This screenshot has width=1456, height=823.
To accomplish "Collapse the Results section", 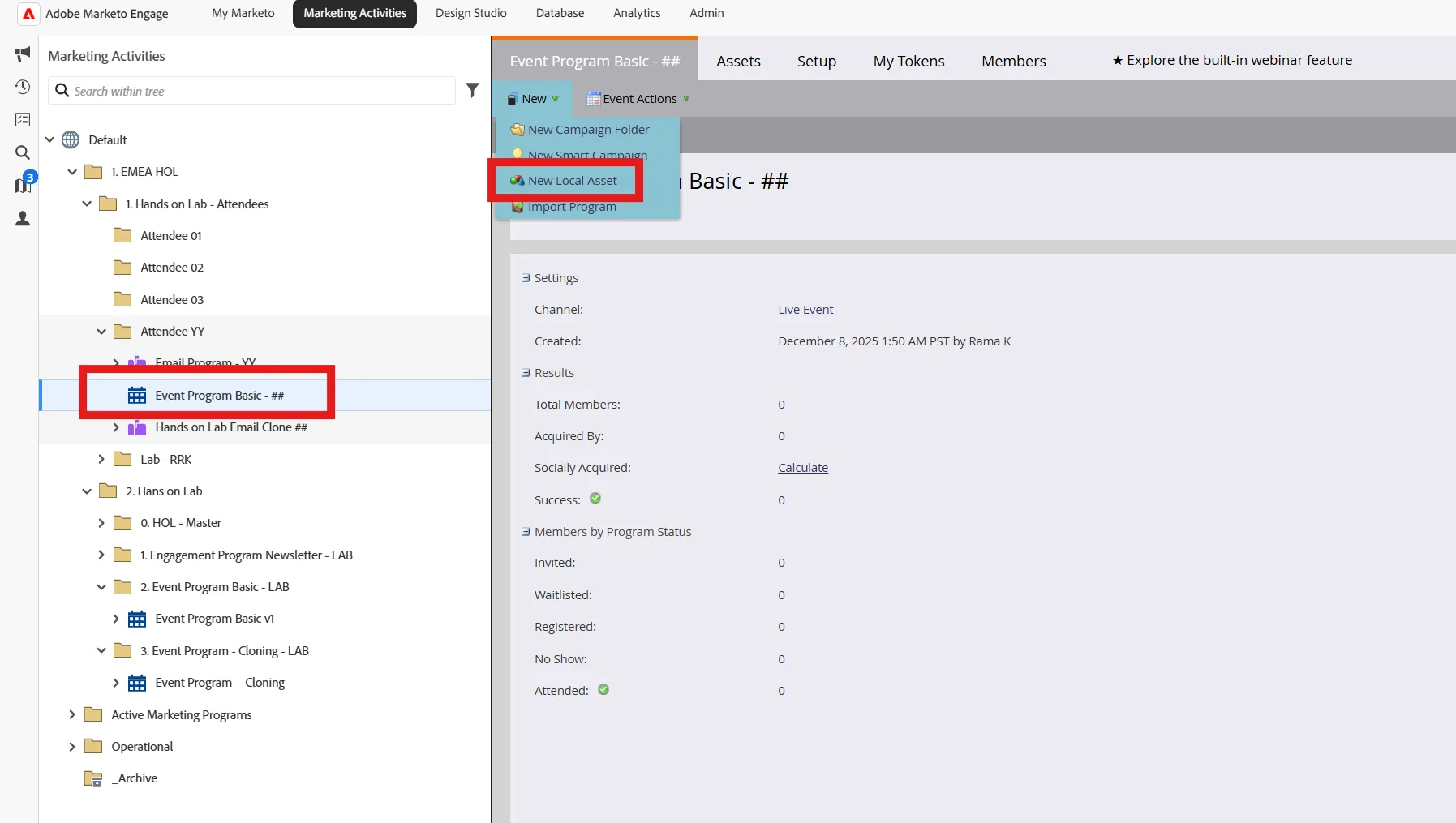I will click(x=526, y=373).
